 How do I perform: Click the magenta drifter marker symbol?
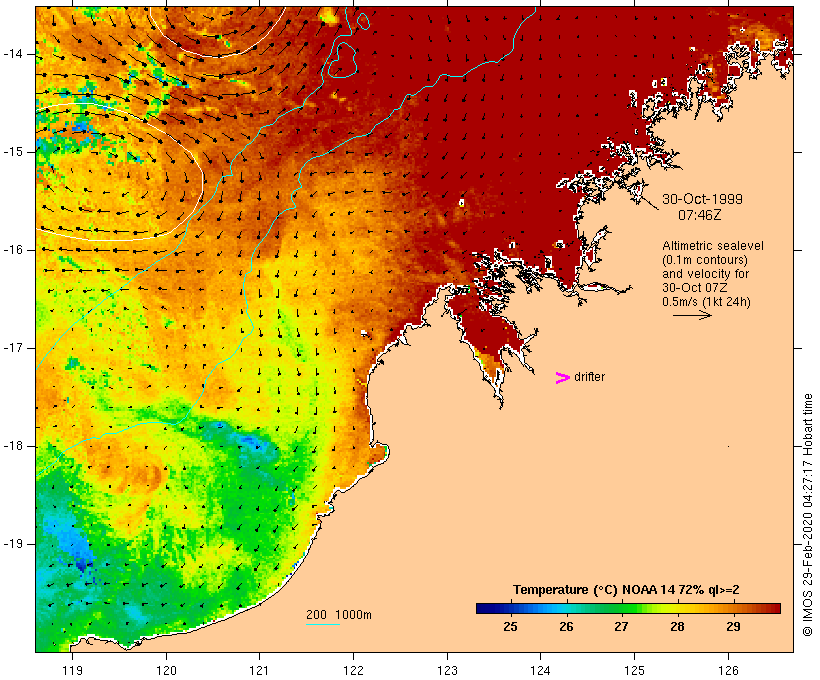[x=562, y=378]
